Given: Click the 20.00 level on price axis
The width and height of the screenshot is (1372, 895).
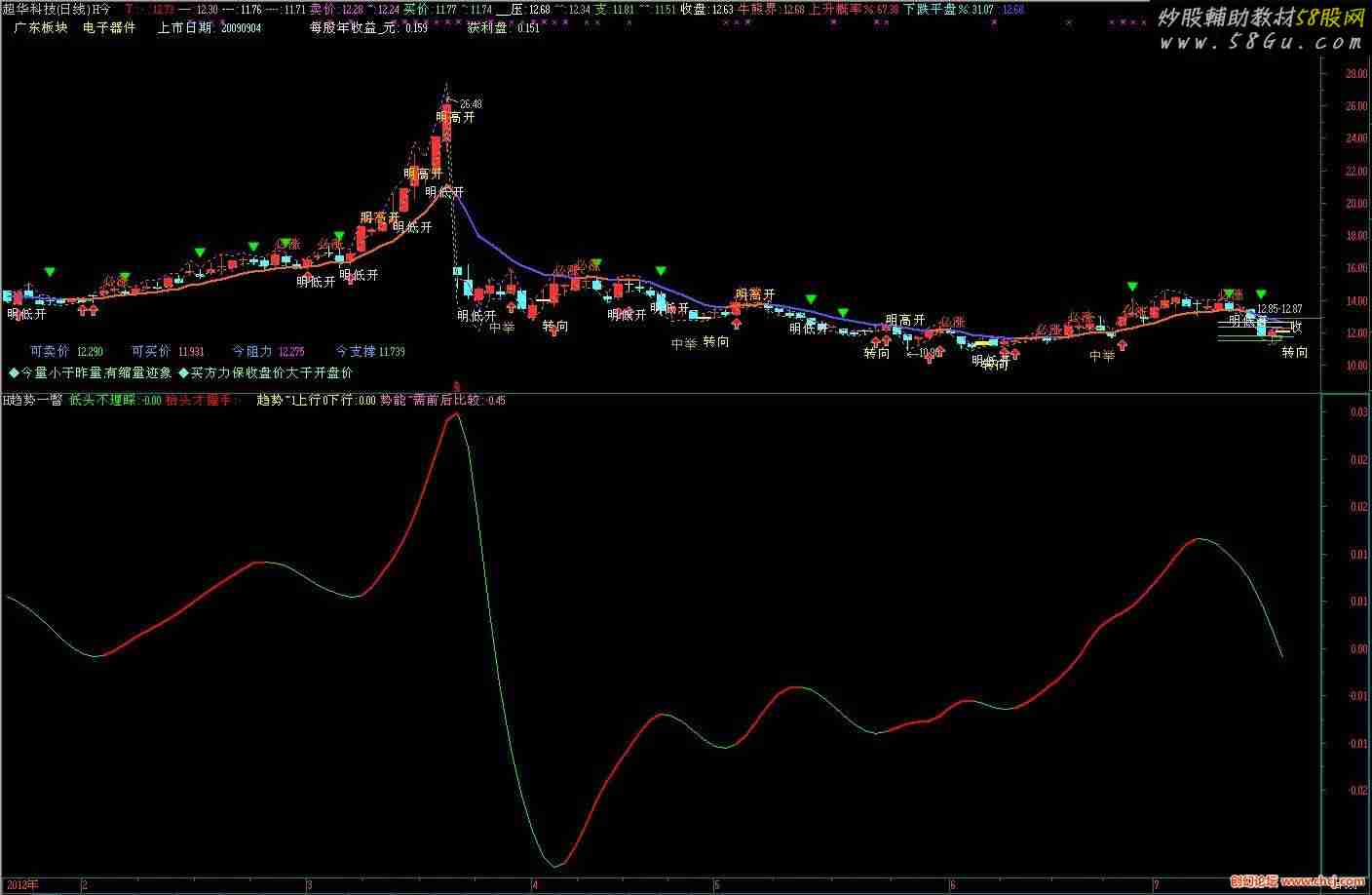Looking at the screenshot, I should point(1355,204).
